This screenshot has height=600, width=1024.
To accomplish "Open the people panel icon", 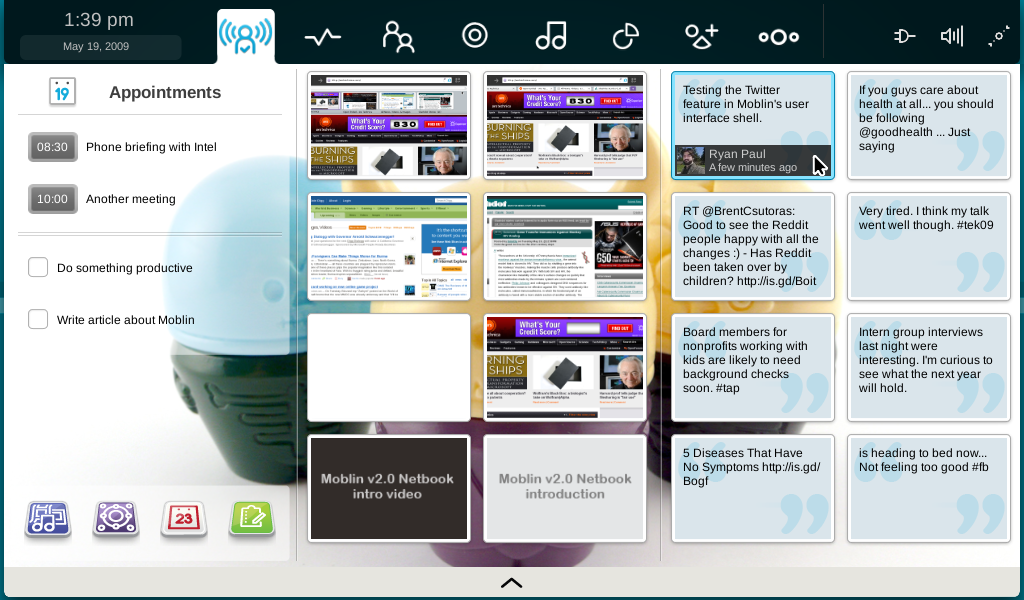I will point(398,37).
